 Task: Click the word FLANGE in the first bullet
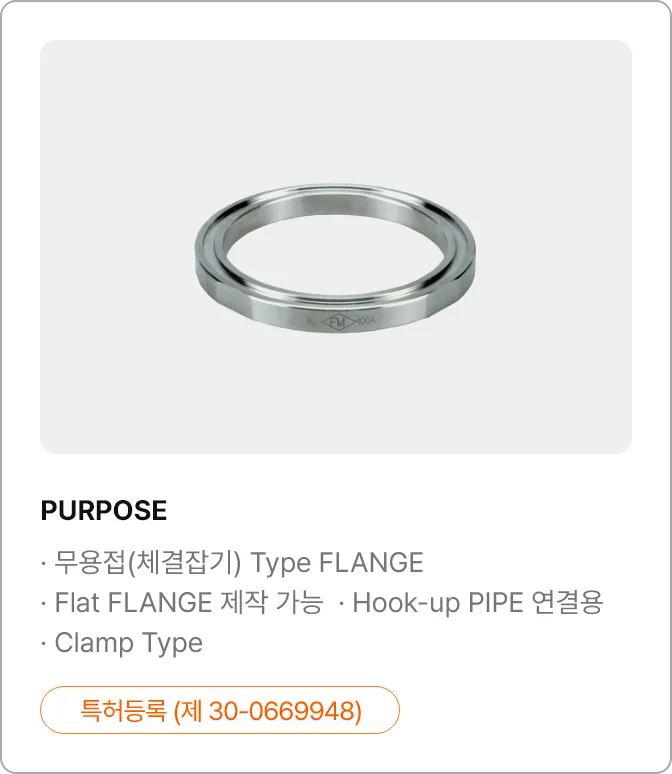pos(371,563)
